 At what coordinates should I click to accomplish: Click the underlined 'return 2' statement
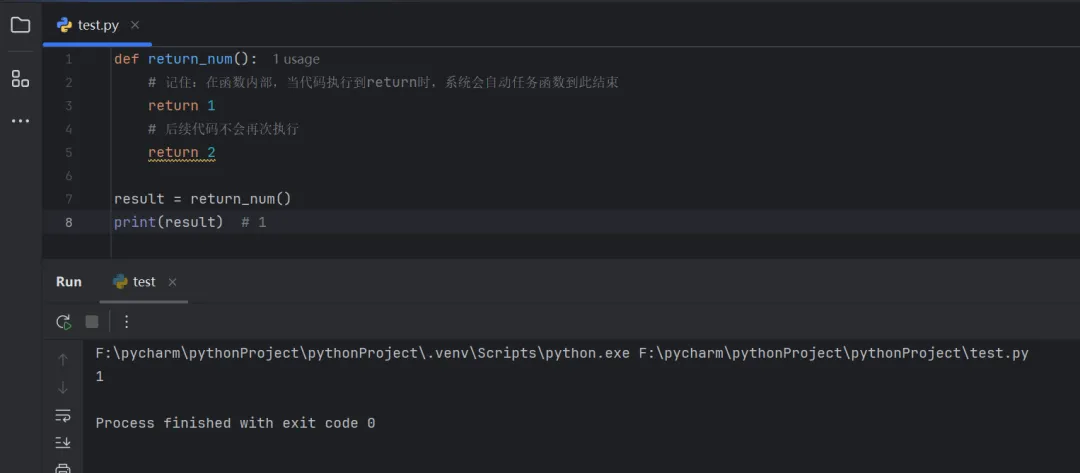click(182, 153)
